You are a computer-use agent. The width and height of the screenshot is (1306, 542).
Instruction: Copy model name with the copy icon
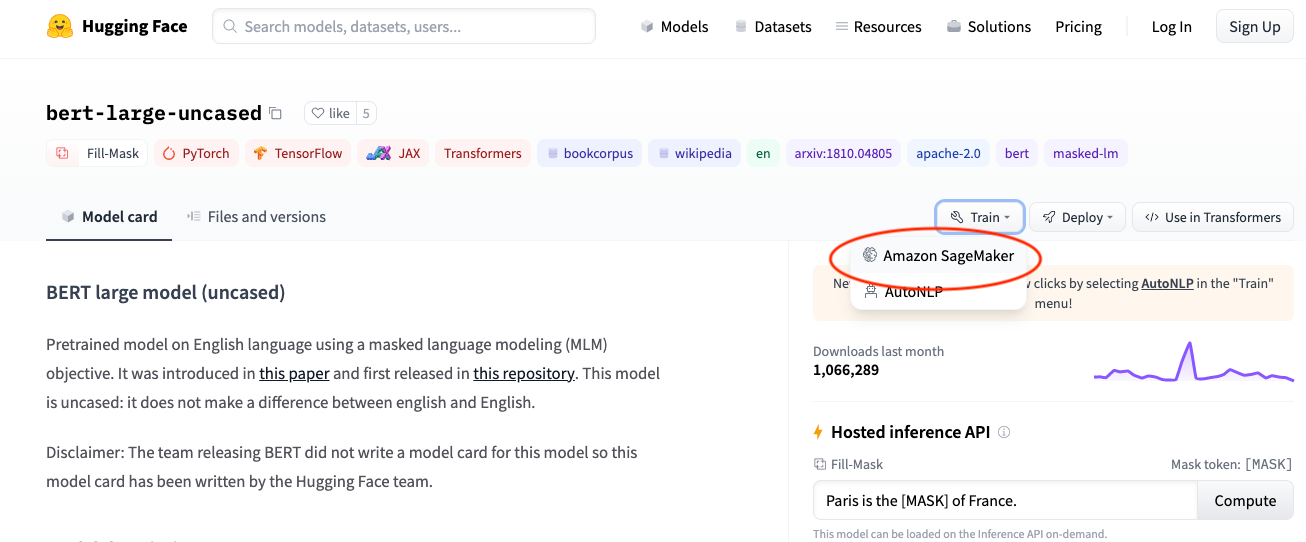[276, 114]
